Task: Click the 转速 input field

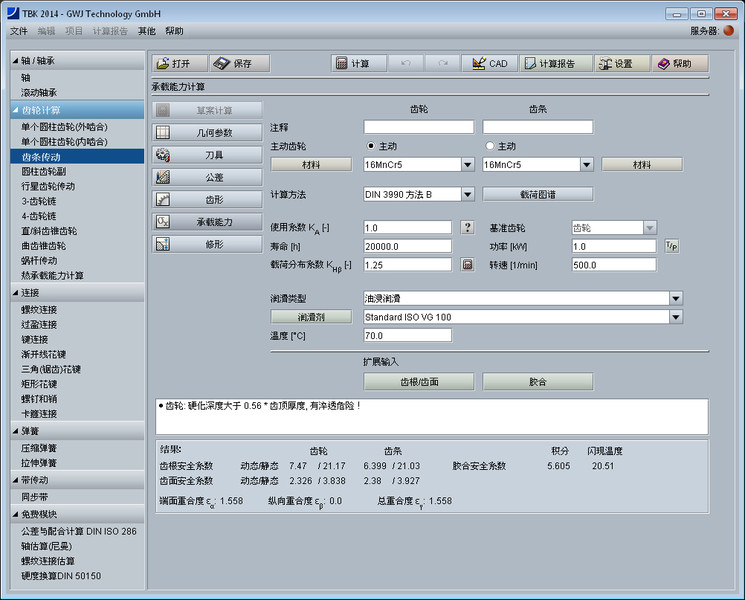Action: 613,265
